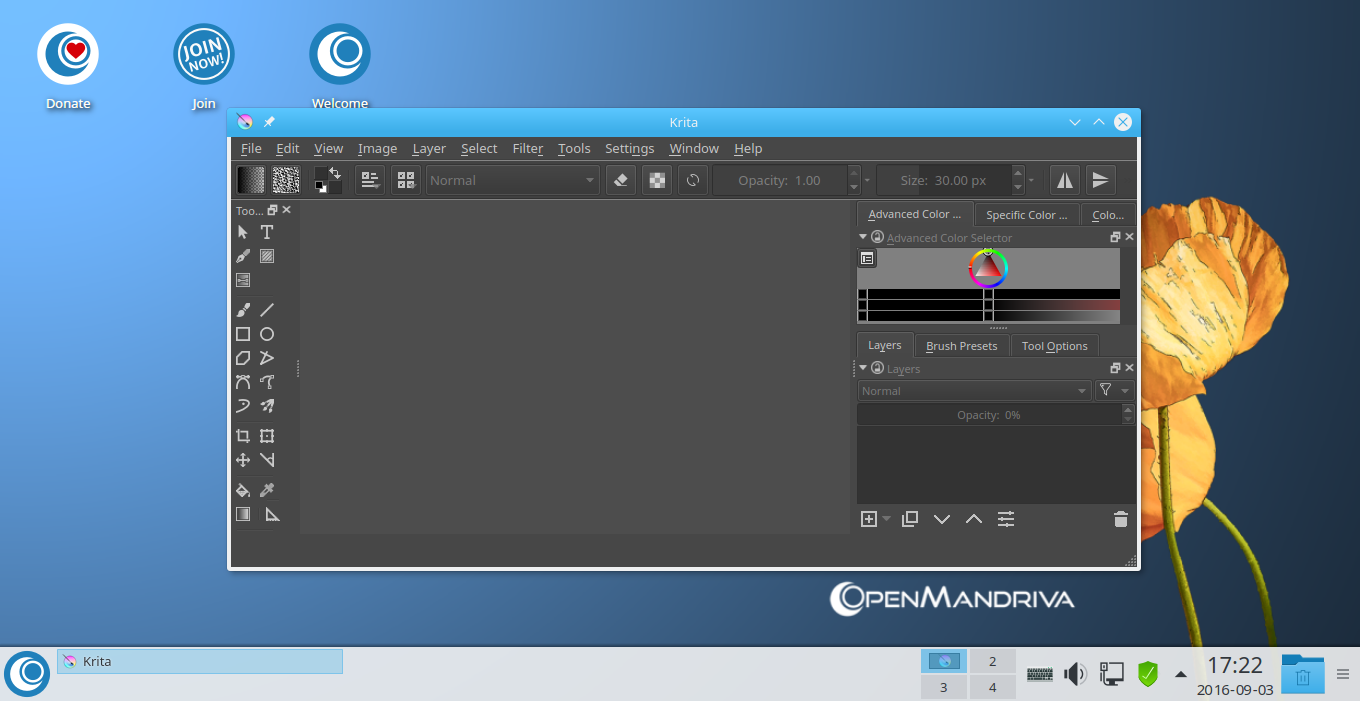Open the brush blending mode dropdown
The image size is (1360, 701).
(x=513, y=181)
